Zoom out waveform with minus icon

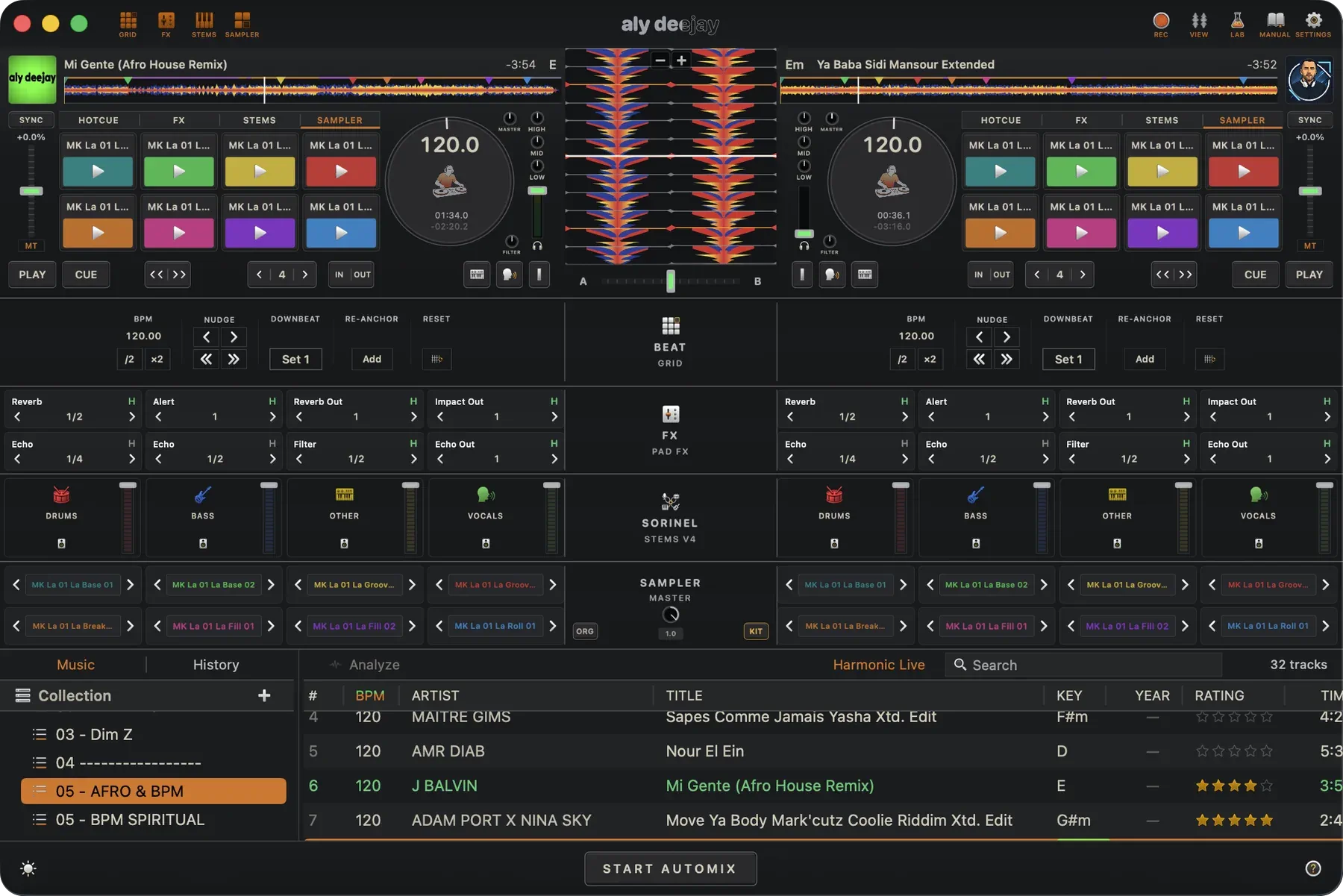[x=660, y=60]
